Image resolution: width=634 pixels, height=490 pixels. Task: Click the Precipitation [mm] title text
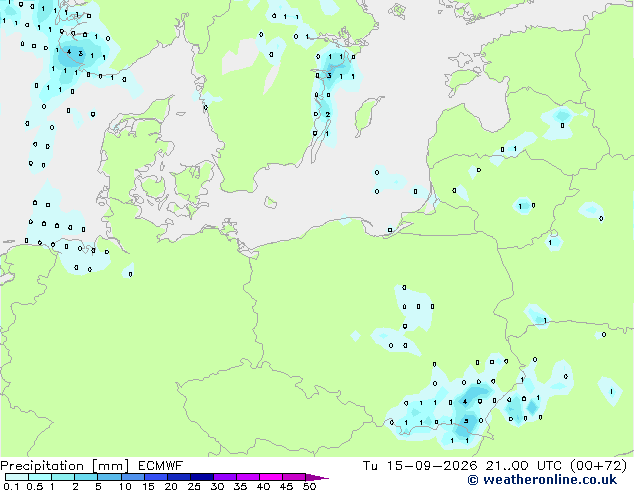[64, 466]
